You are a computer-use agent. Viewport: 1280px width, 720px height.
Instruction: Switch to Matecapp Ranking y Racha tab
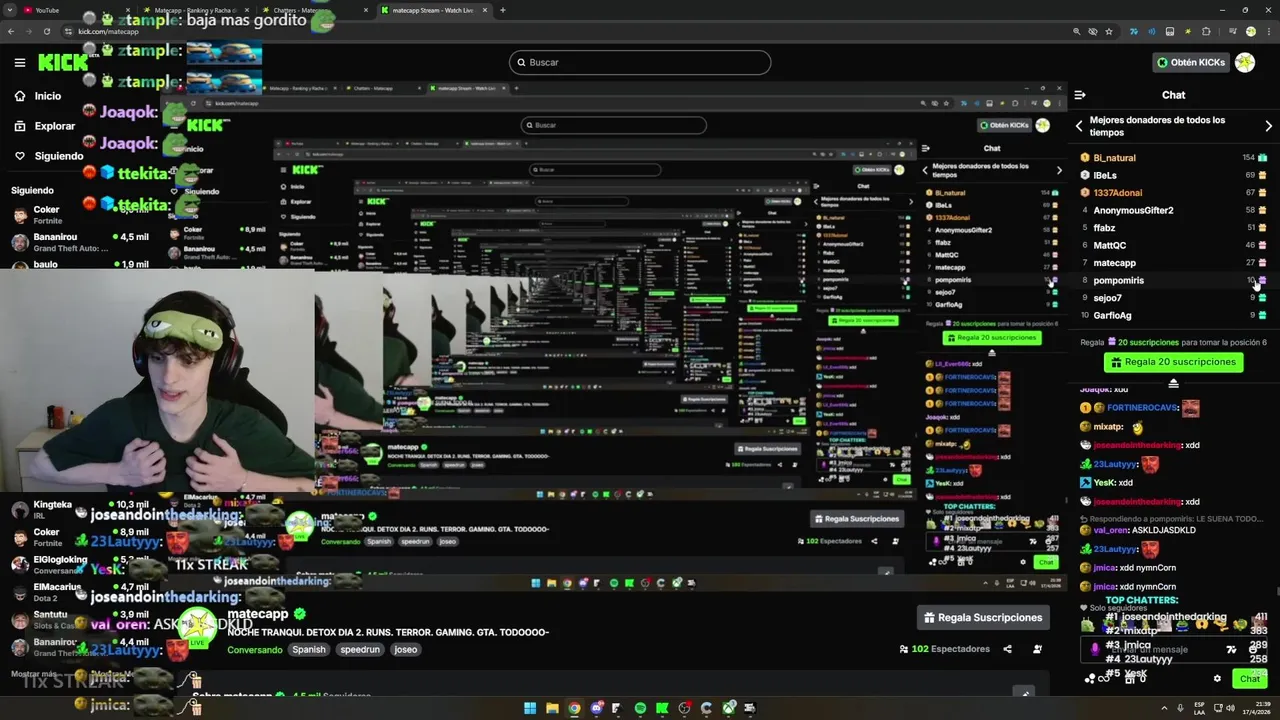click(195, 10)
